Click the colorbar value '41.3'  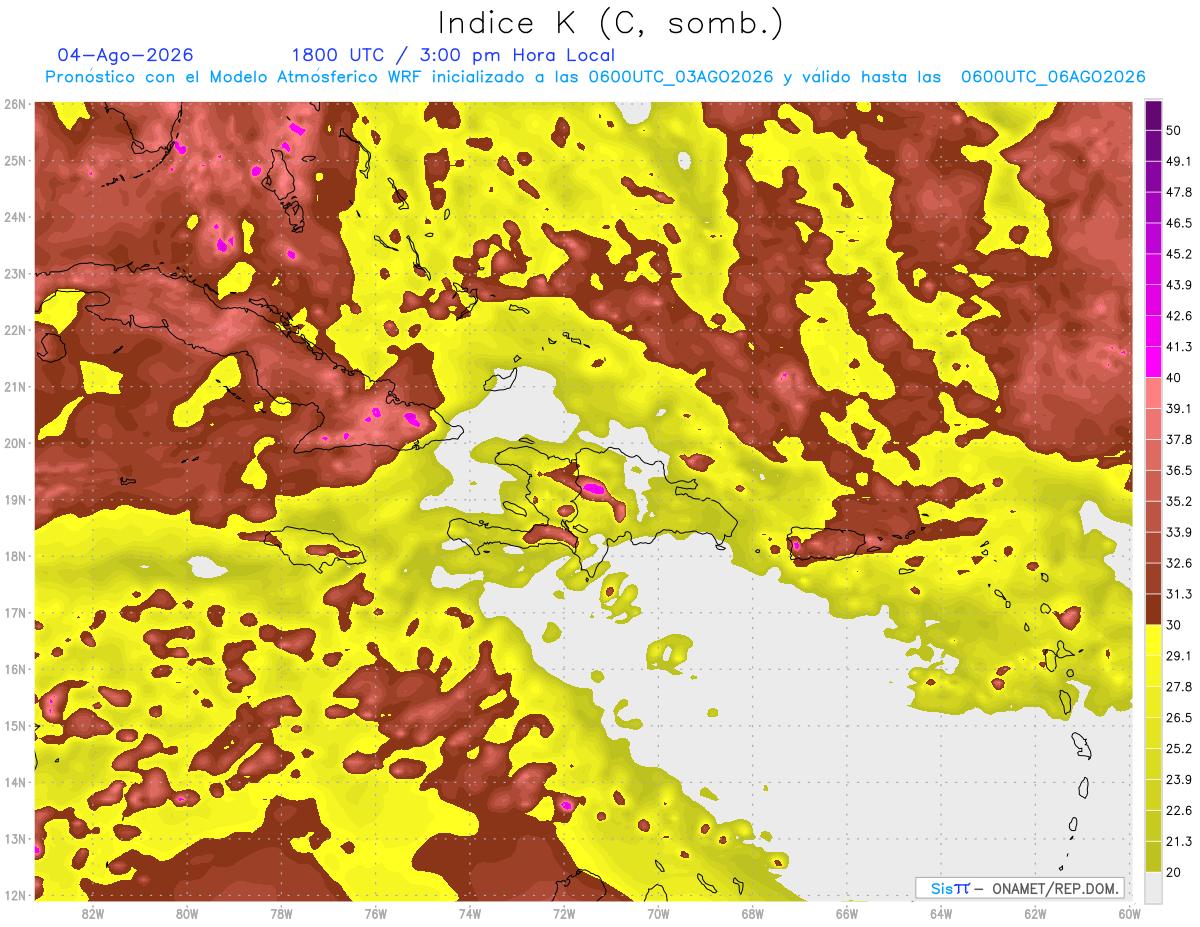(1178, 347)
